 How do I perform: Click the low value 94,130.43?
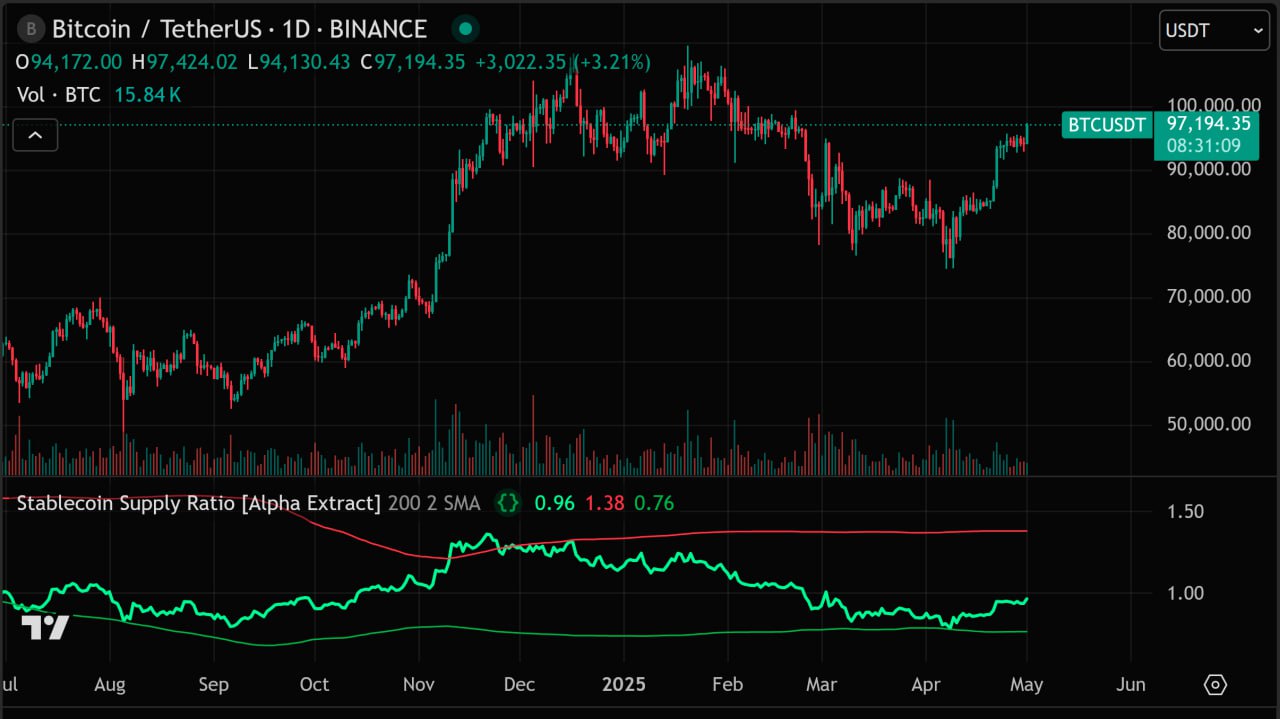coord(305,62)
